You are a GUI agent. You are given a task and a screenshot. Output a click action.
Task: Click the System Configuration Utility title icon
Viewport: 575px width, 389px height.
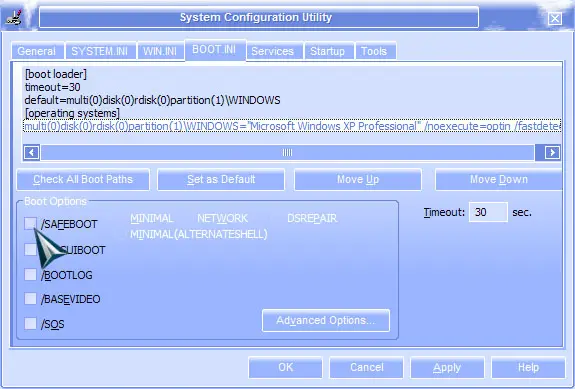[x=14, y=18]
